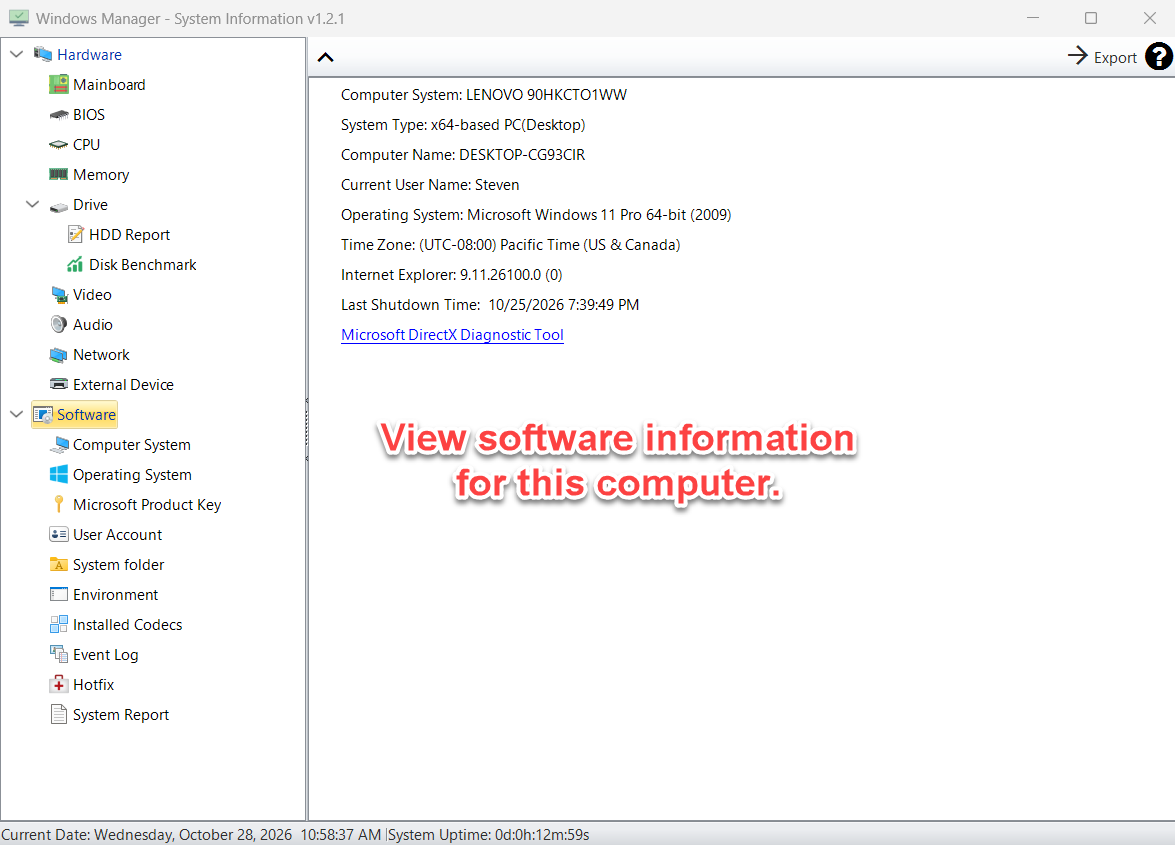Click the Network icon in tree
The width and height of the screenshot is (1175, 847).
58,355
